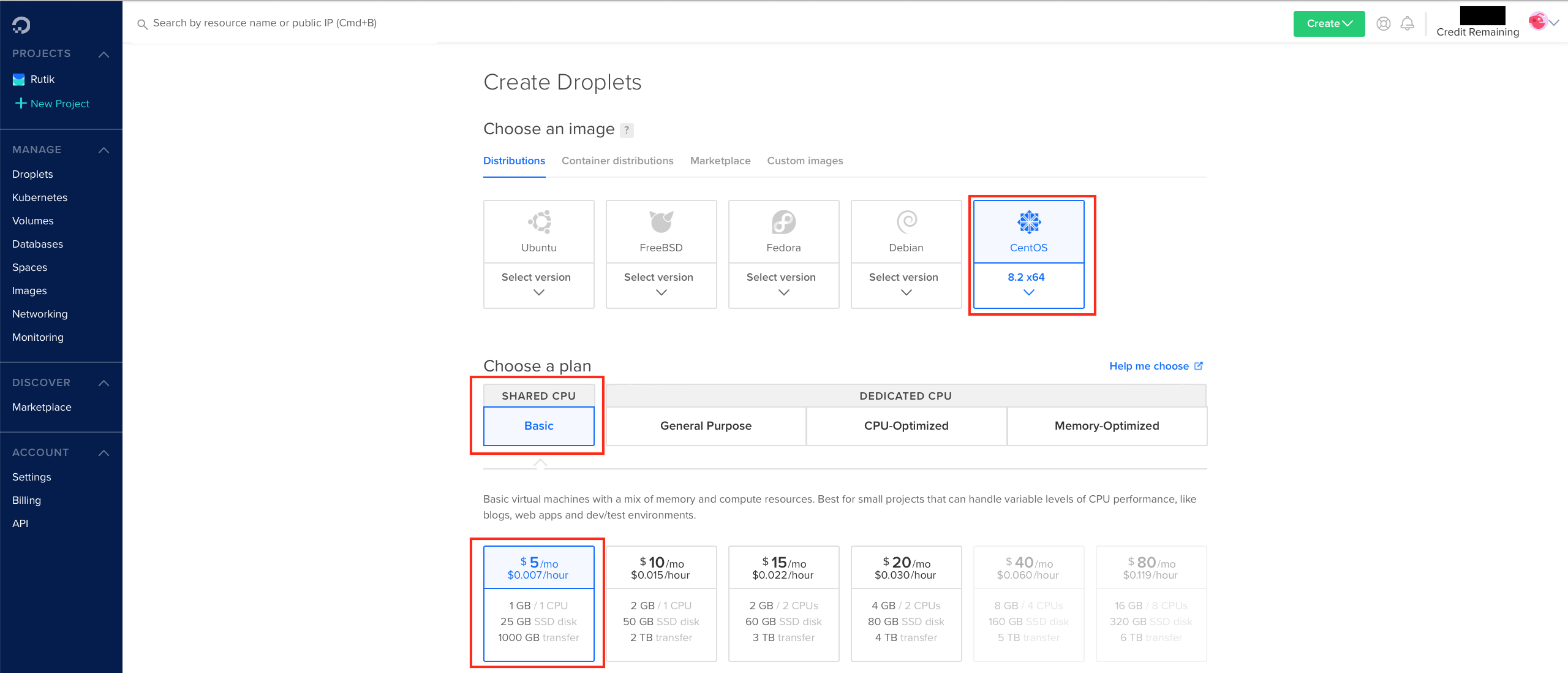The height and width of the screenshot is (673, 1568).
Task: Open Databases in the sidebar
Action: 37,244
